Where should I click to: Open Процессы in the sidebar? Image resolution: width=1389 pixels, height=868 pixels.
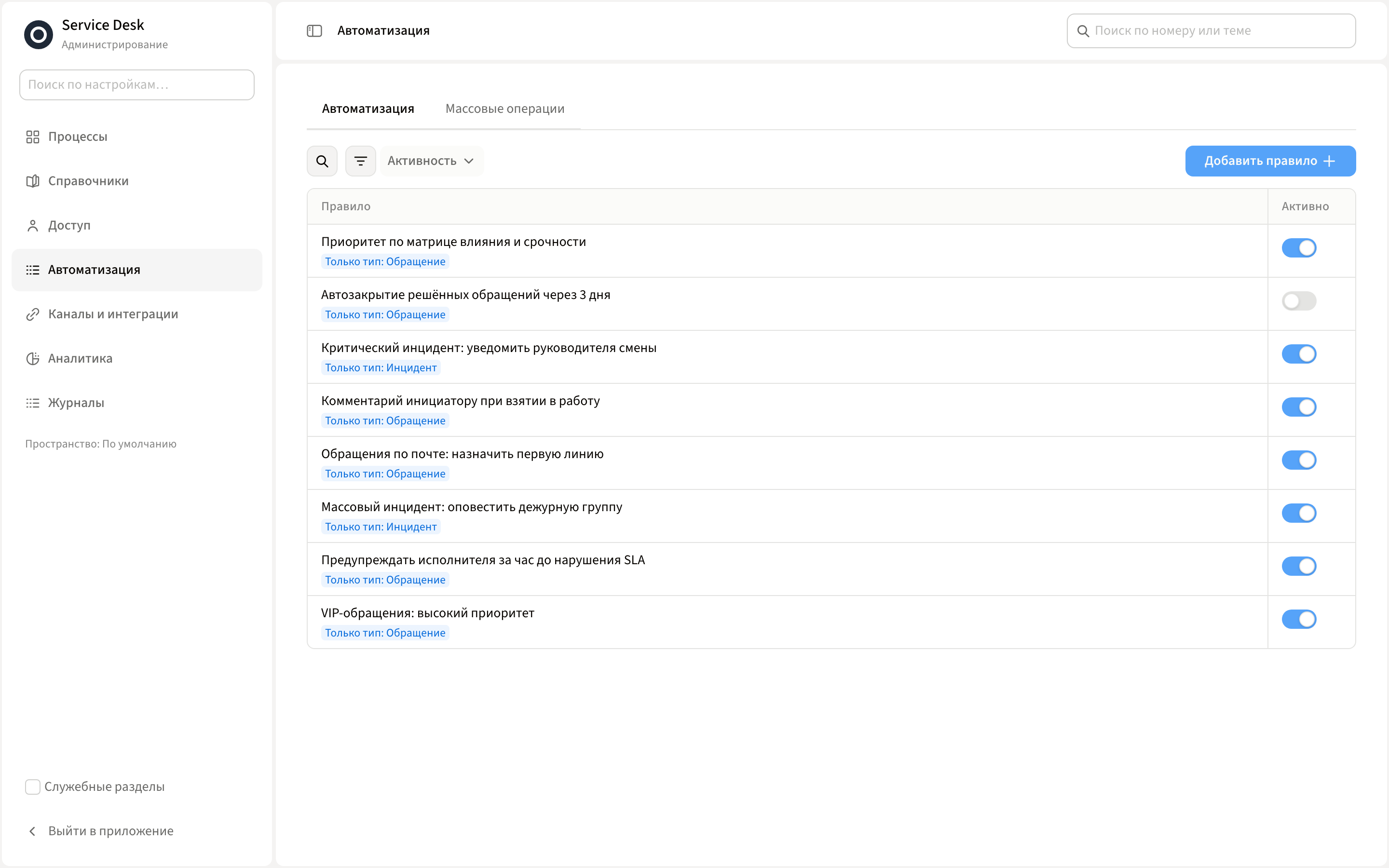pos(136,136)
